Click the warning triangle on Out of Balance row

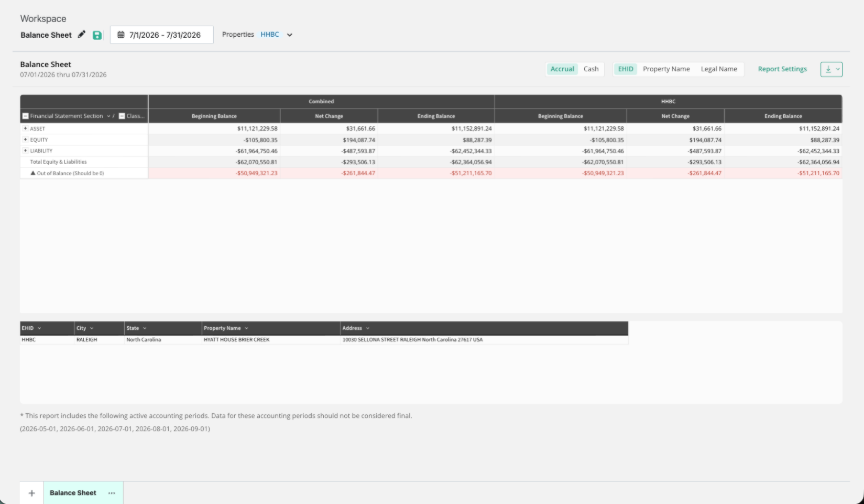(33, 173)
